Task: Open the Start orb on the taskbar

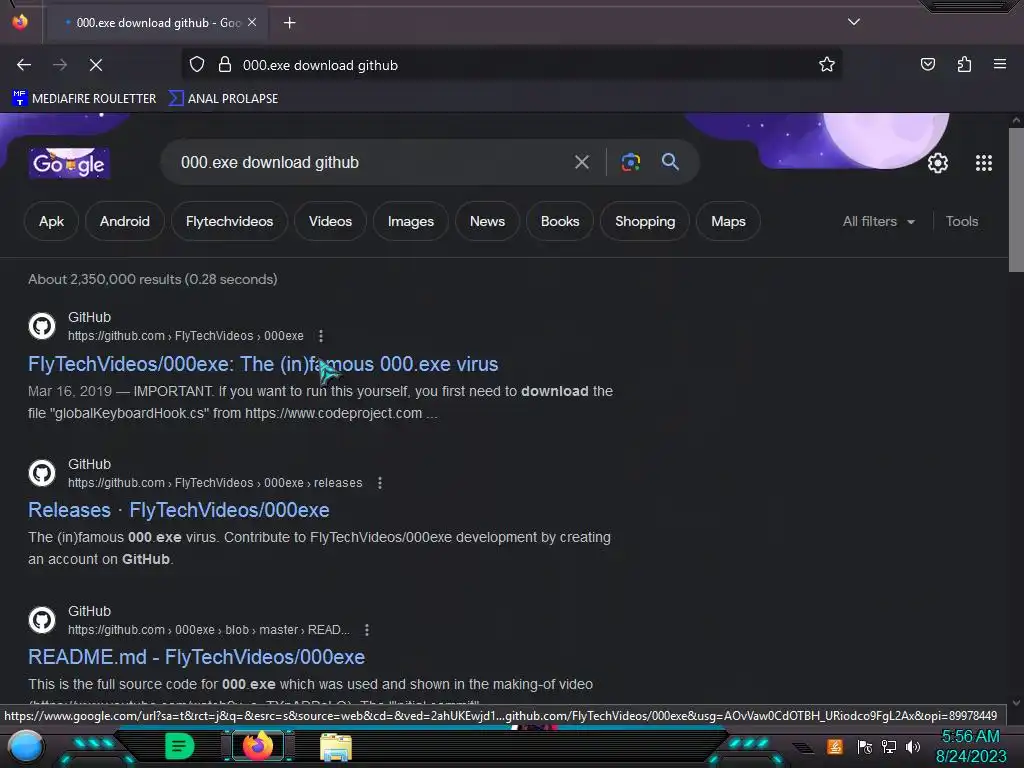Action: coord(26,746)
